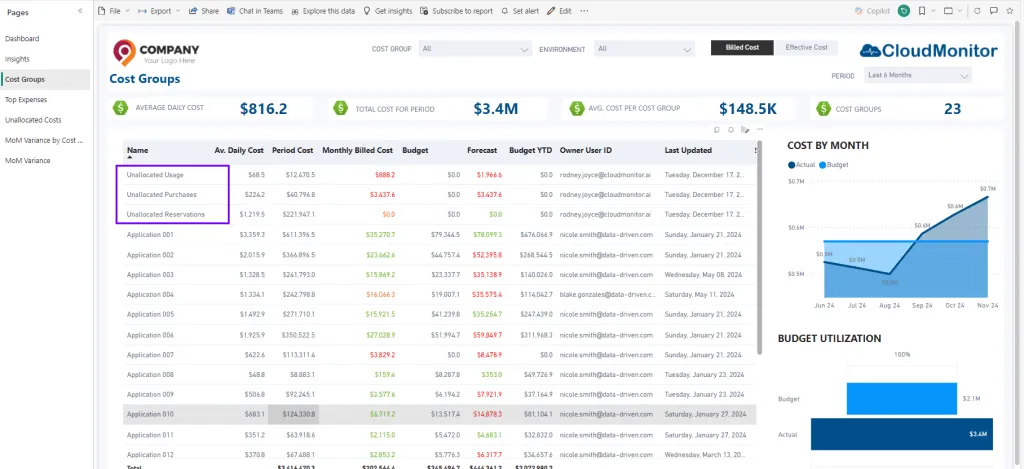The image size is (1024, 469).
Task: Click blake.gonzales owner cell for Application 004
Action: (606, 295)
